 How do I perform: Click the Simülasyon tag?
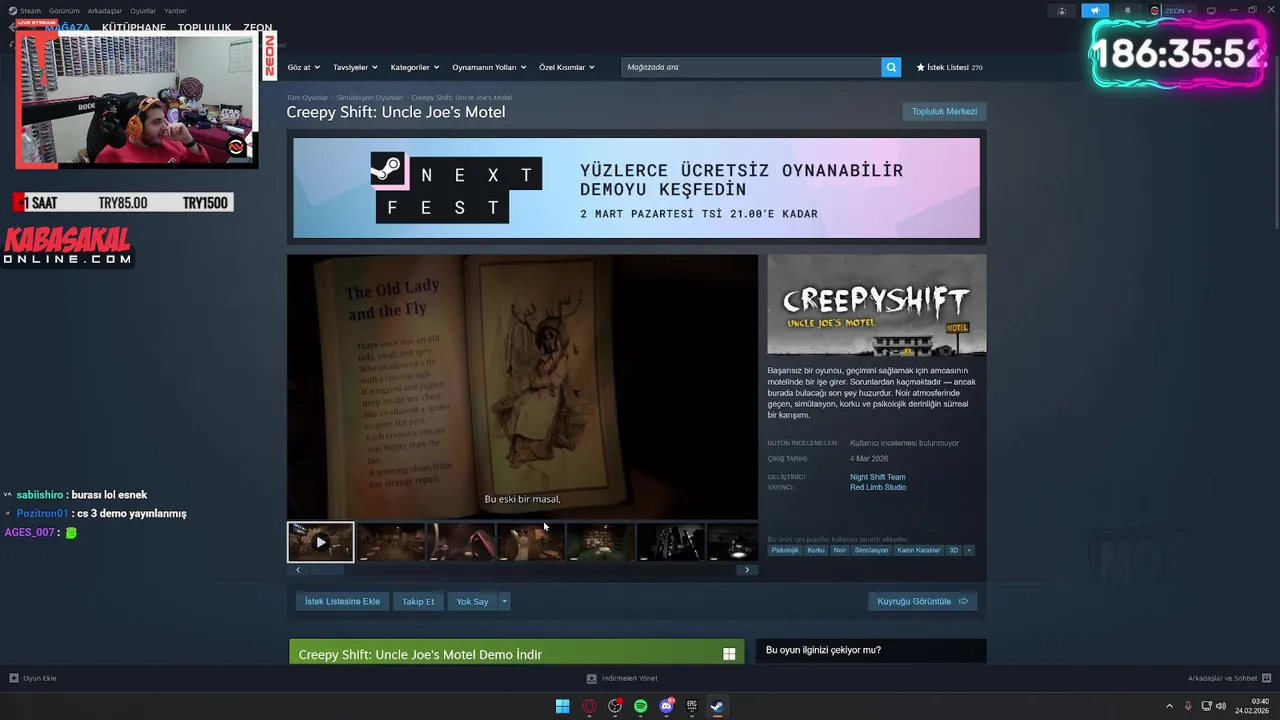tap(871, 550)
